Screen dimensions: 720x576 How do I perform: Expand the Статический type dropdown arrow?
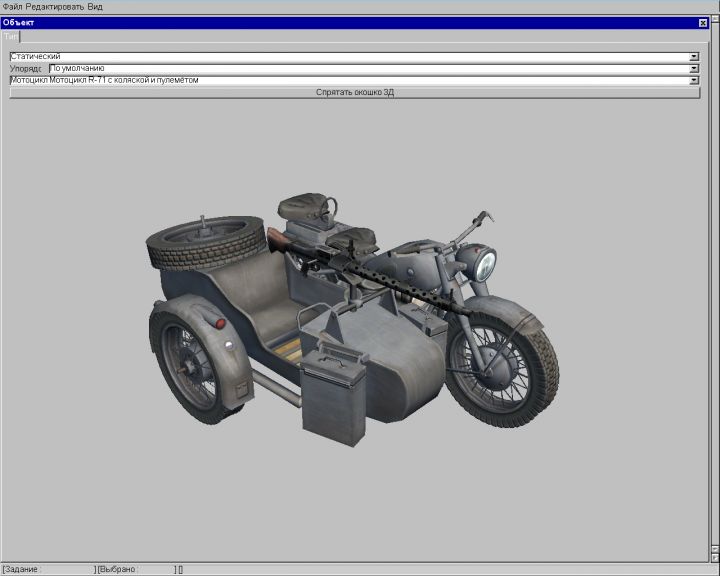point(694,57)
